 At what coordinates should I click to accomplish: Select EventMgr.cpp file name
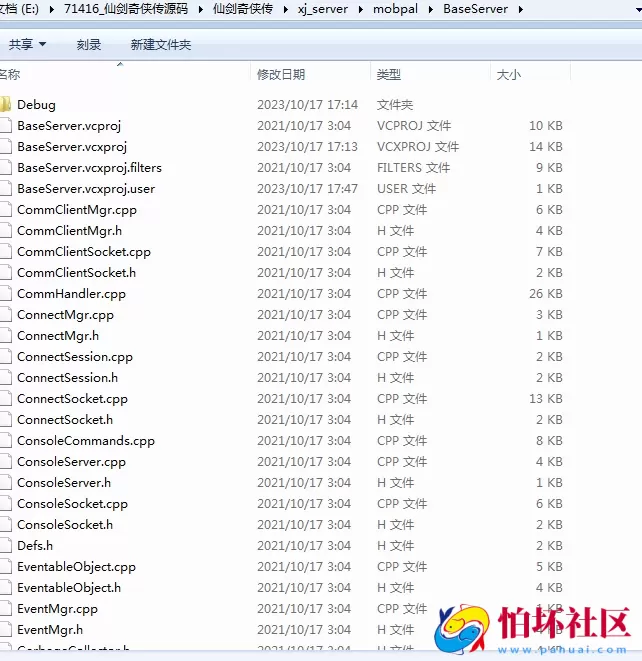pos(57,609)
